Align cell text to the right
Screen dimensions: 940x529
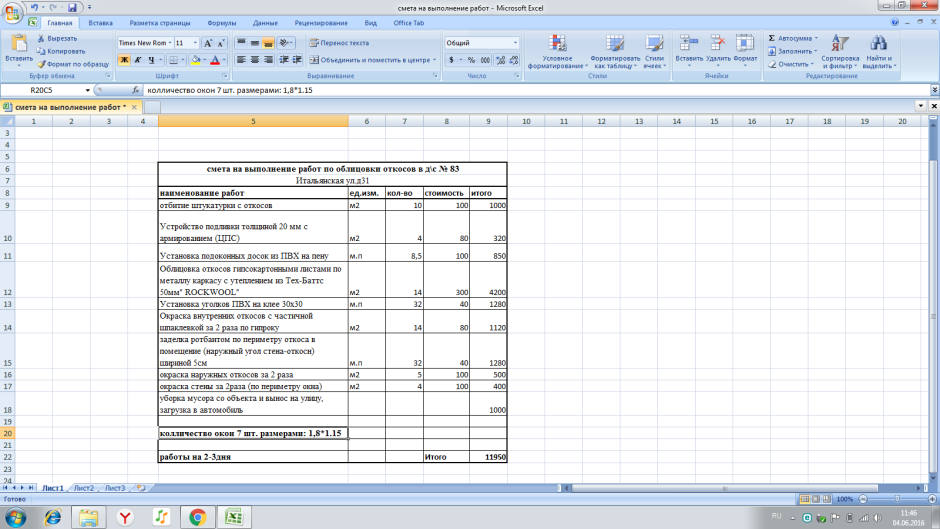(268, 60)
